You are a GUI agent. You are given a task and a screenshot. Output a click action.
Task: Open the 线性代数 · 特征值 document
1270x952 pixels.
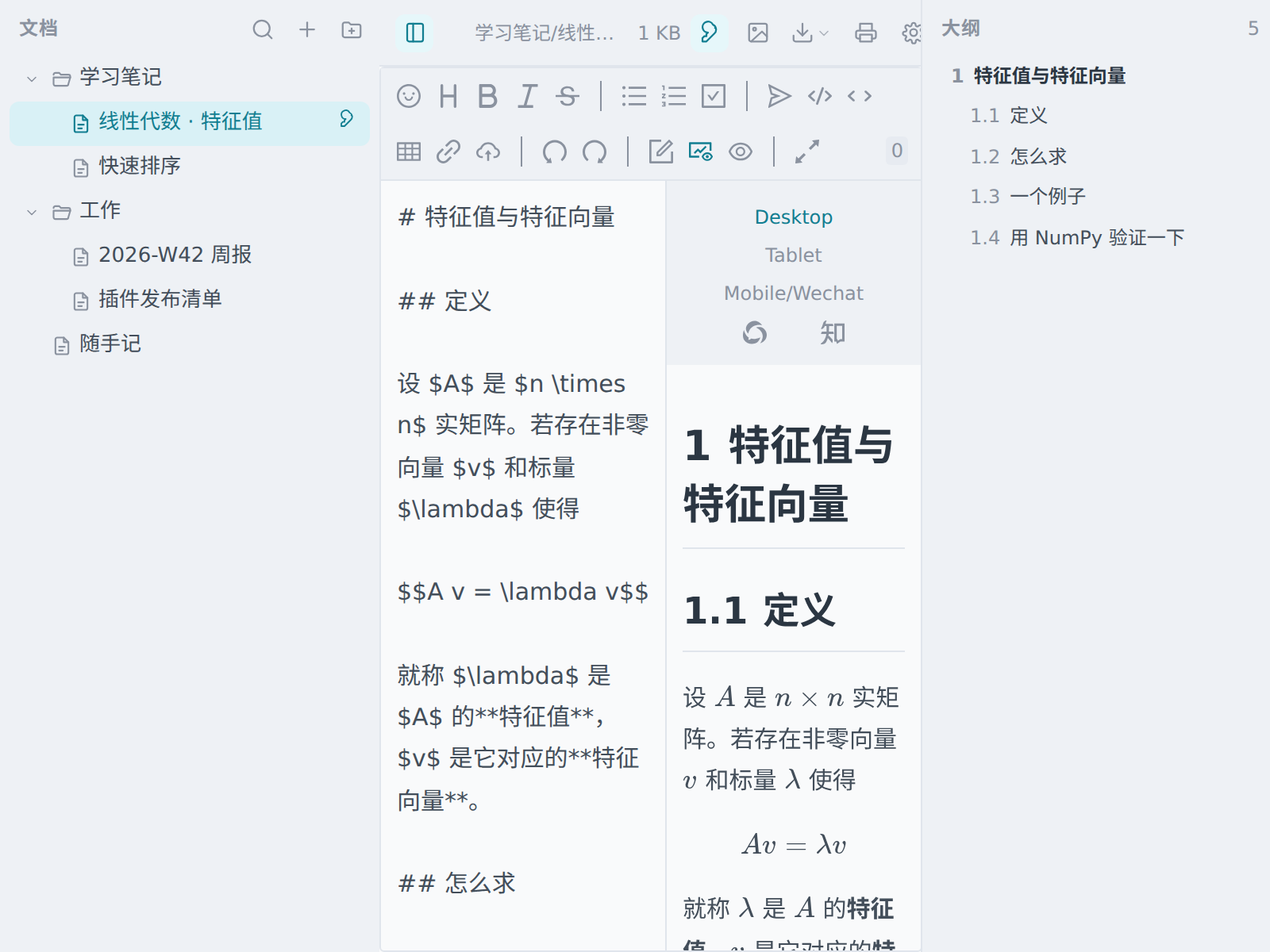click(190, 123)
